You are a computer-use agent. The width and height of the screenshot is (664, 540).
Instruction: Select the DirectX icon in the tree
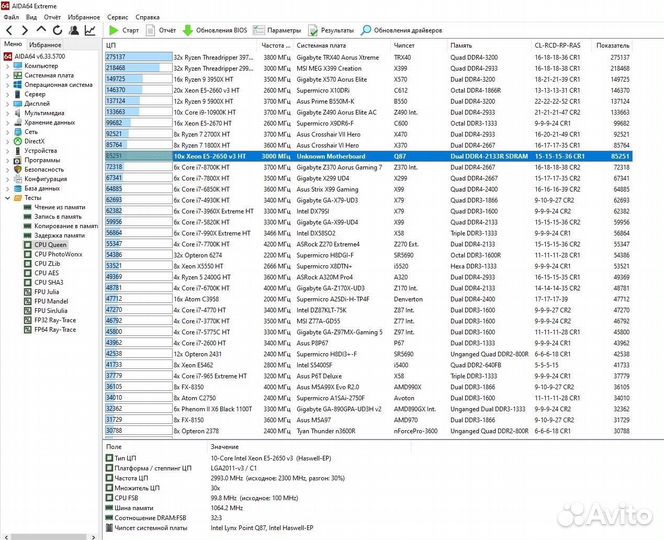tap(18, 141)
